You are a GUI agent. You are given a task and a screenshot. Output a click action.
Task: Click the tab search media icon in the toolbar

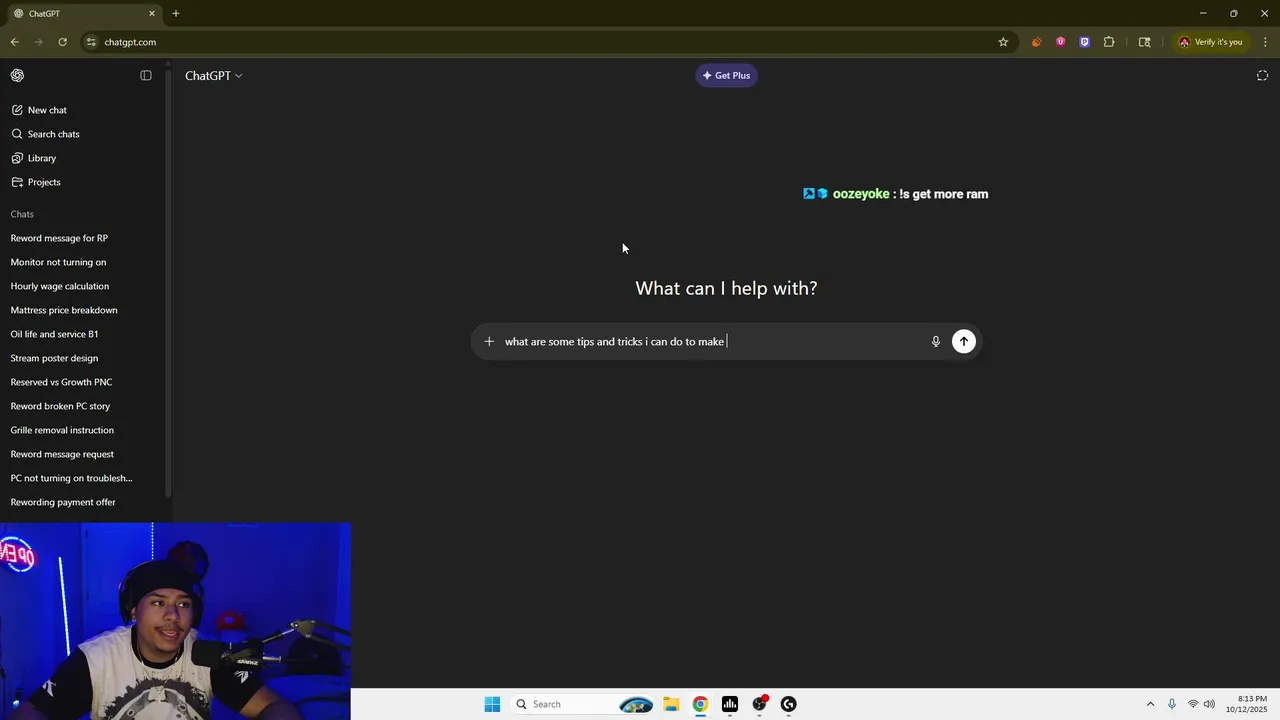click(1145, 42)
